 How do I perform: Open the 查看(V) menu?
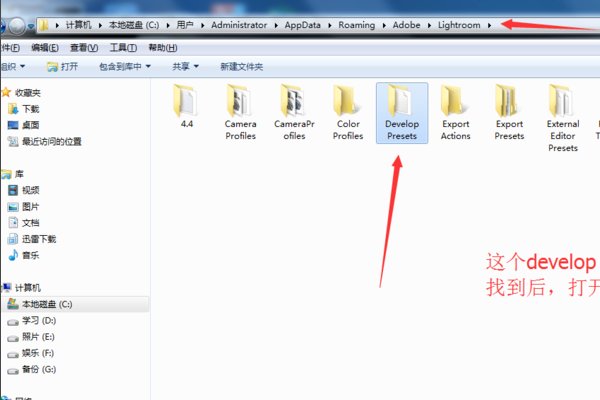coord(84,47)
